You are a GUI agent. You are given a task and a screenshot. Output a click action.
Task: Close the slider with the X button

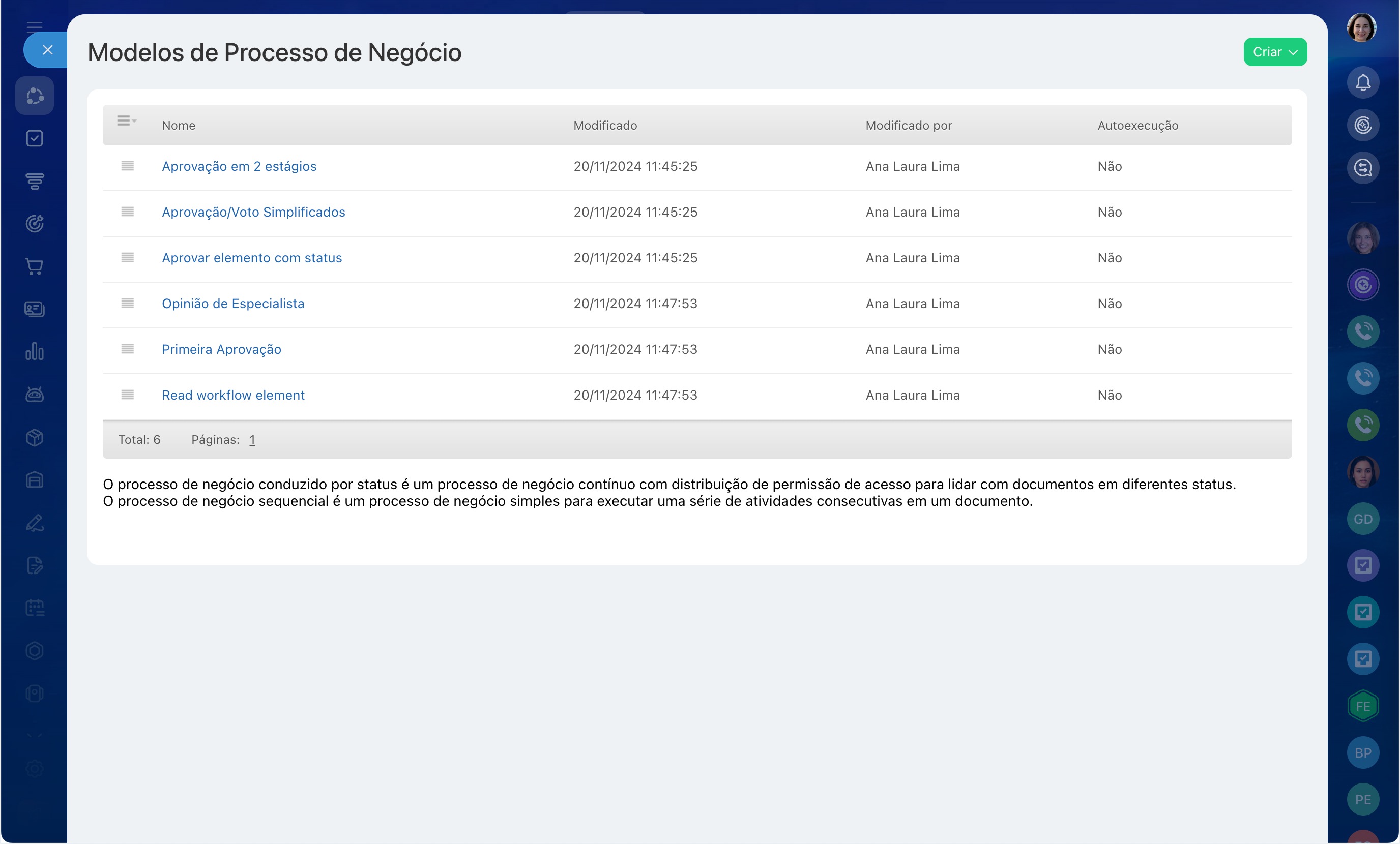48,50
